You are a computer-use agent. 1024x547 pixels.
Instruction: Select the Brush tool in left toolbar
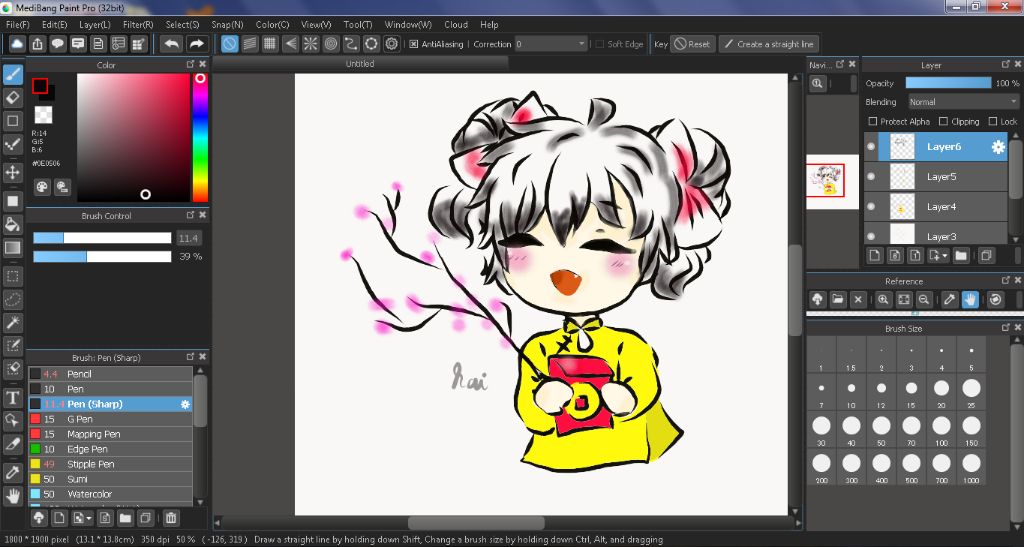point(12,74)
